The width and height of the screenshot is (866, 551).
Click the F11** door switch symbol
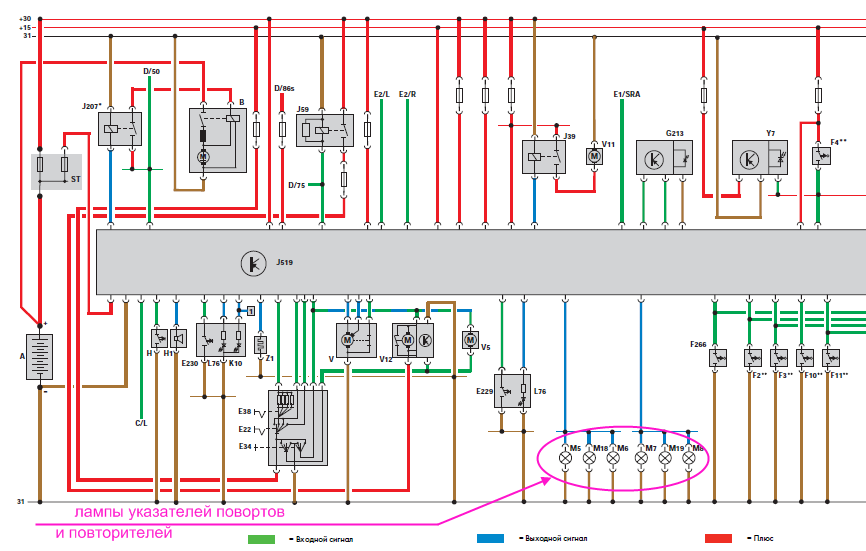831,358
